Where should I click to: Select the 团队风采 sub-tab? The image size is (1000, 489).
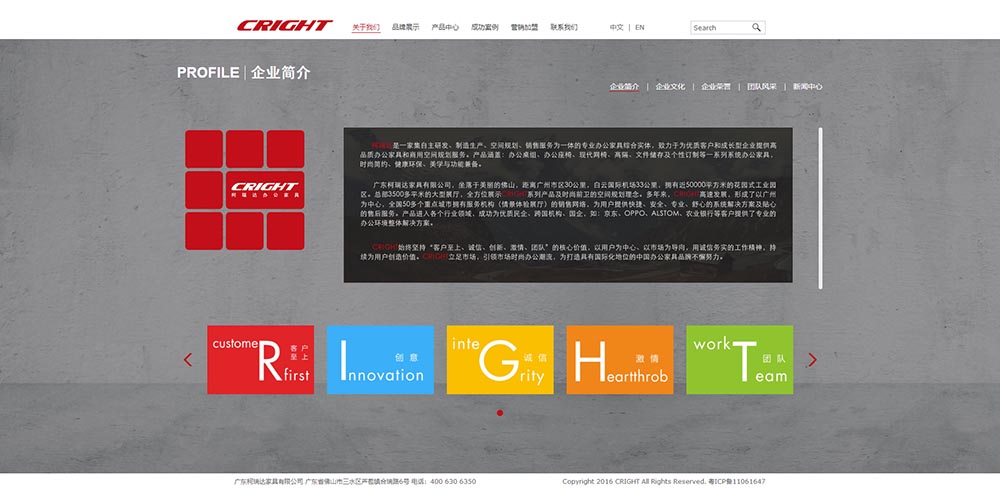762,87
